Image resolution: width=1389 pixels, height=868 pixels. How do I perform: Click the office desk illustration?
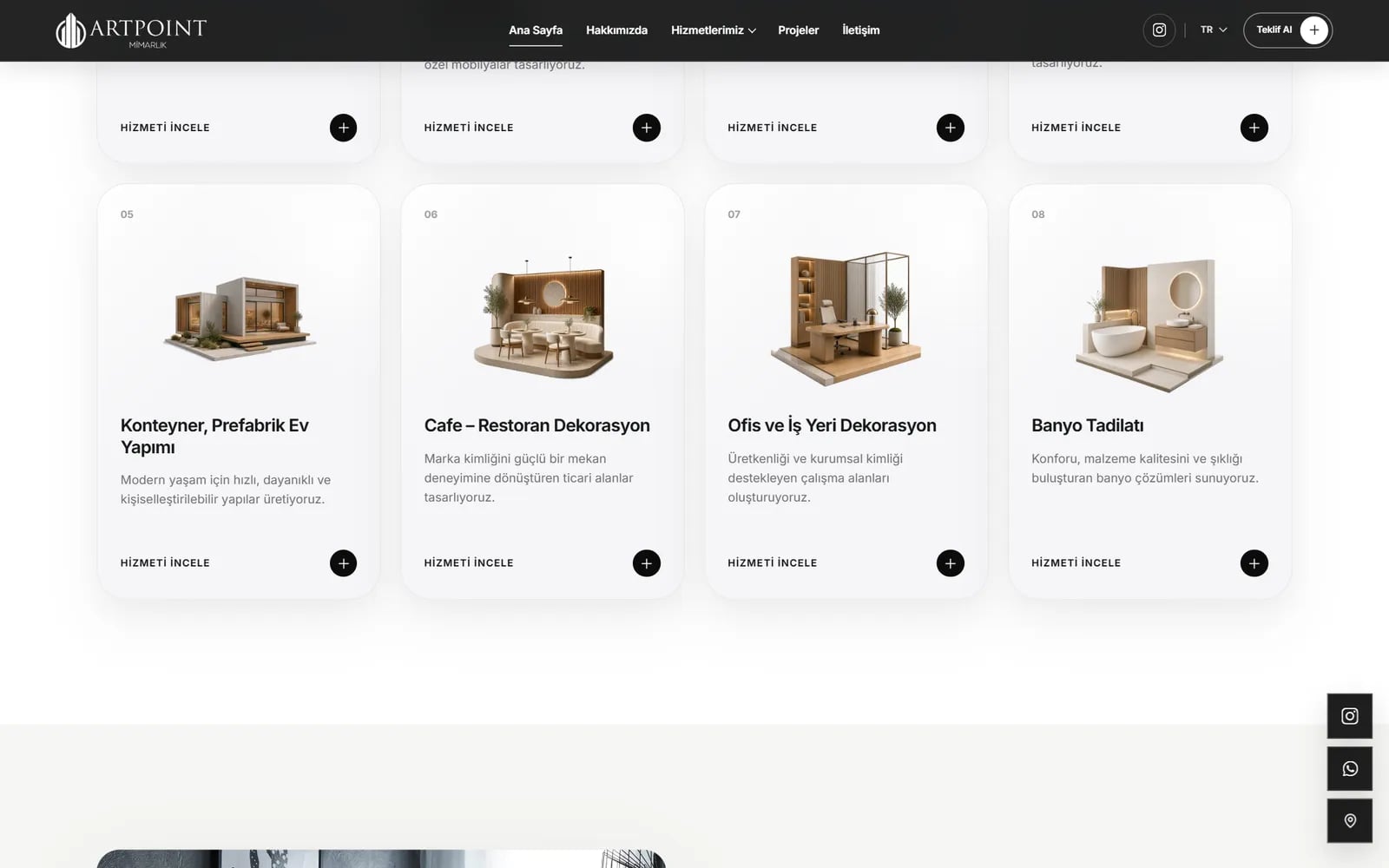click(x=846, y=319)
